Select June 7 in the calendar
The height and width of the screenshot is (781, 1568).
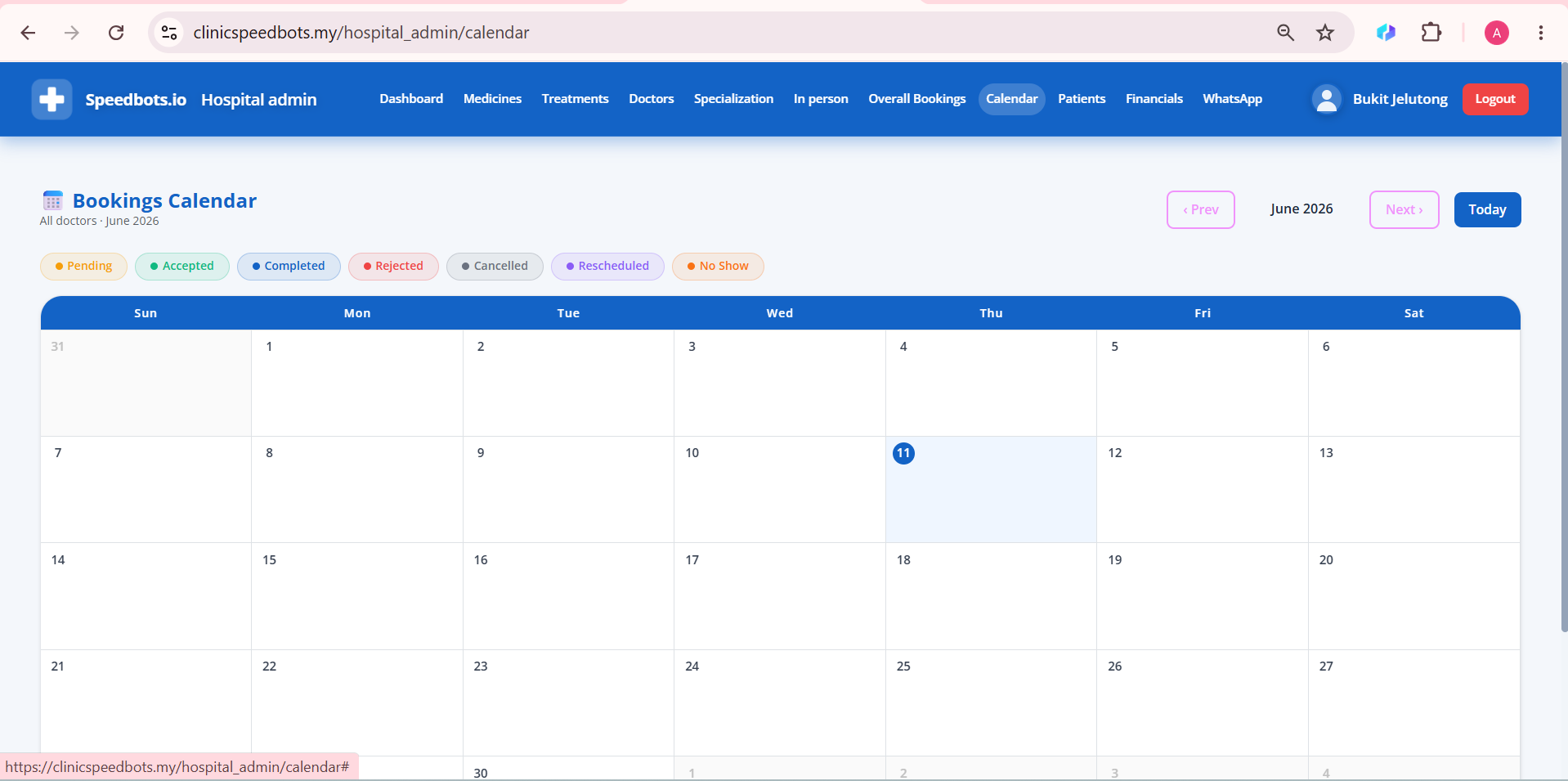coord(146,489)
